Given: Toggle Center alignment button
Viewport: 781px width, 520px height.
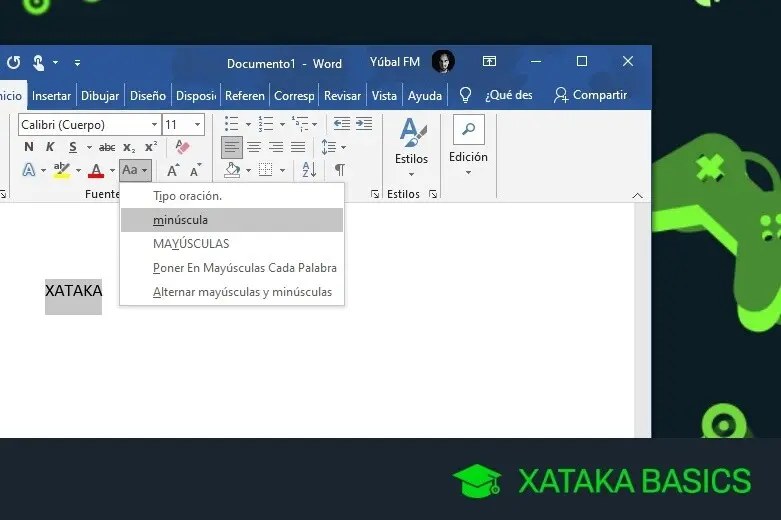Looking at the screenshot, I should click(254, 147).
